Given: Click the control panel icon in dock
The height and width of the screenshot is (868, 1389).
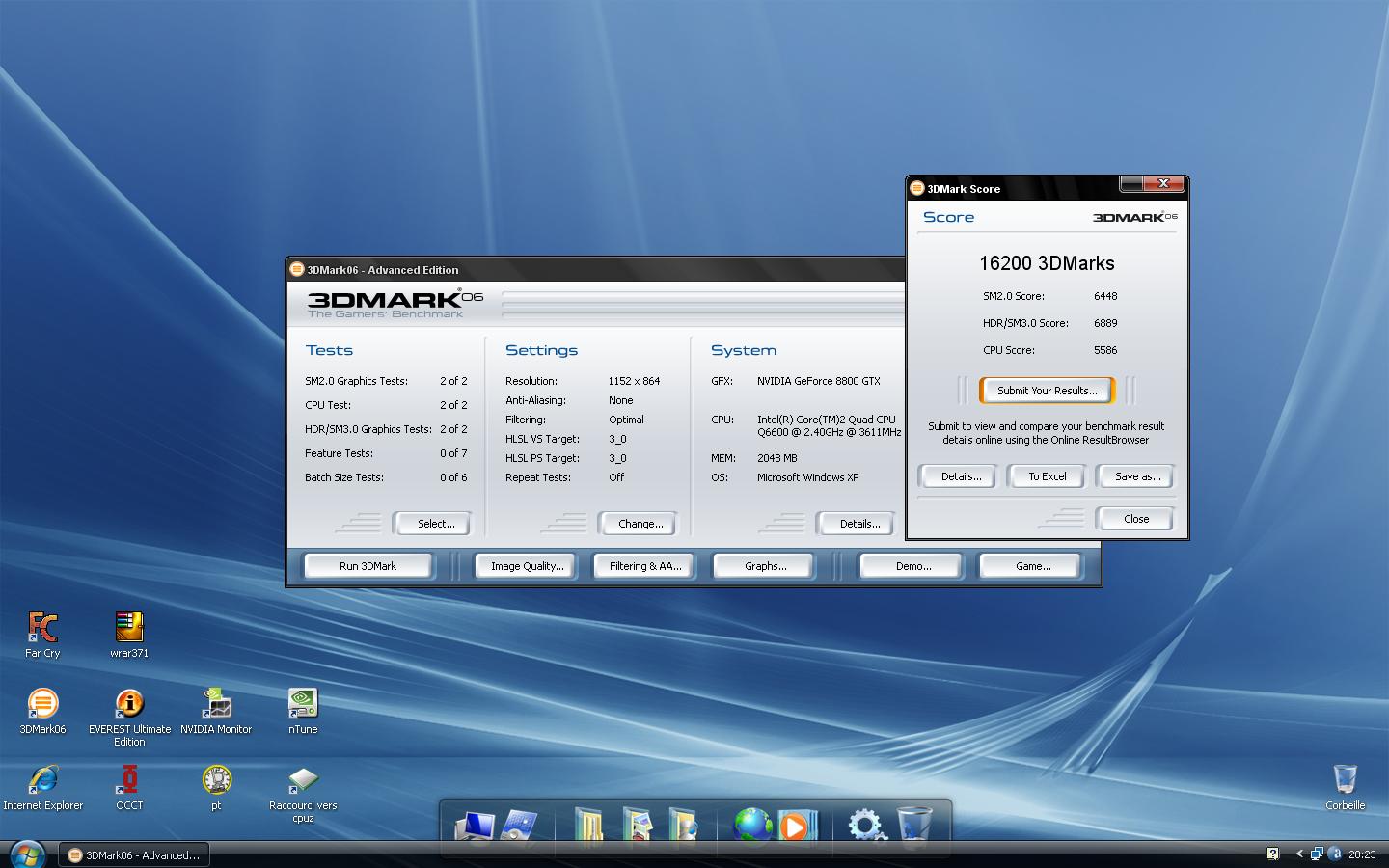Looking at the screenshot, I should point(519,826).
